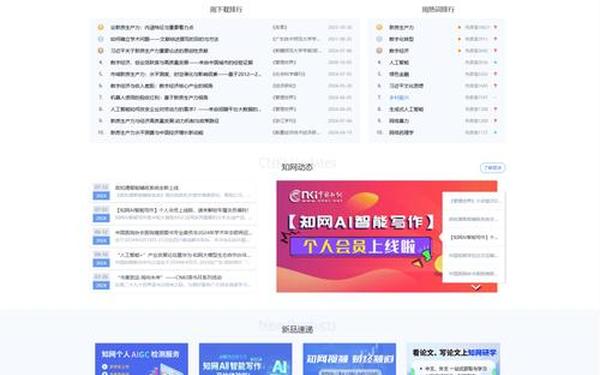The width and height of the screenshot is (600, 375).
Task: Select hot word 习近平文化思想
Action: click(x=406, y=86)
